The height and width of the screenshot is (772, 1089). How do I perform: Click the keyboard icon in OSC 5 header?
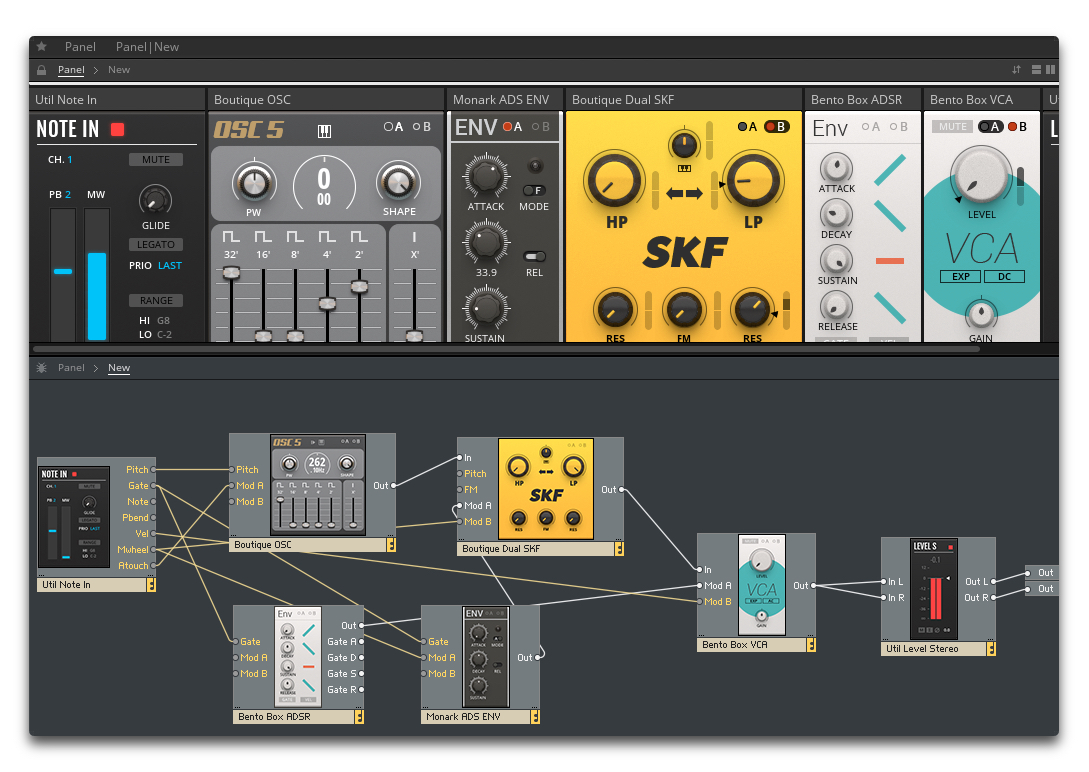pyautogui.click(x=322, y=129)
